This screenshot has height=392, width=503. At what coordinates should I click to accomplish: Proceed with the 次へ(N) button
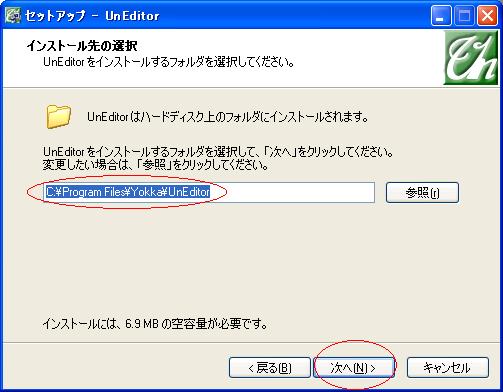click(353, 368)
